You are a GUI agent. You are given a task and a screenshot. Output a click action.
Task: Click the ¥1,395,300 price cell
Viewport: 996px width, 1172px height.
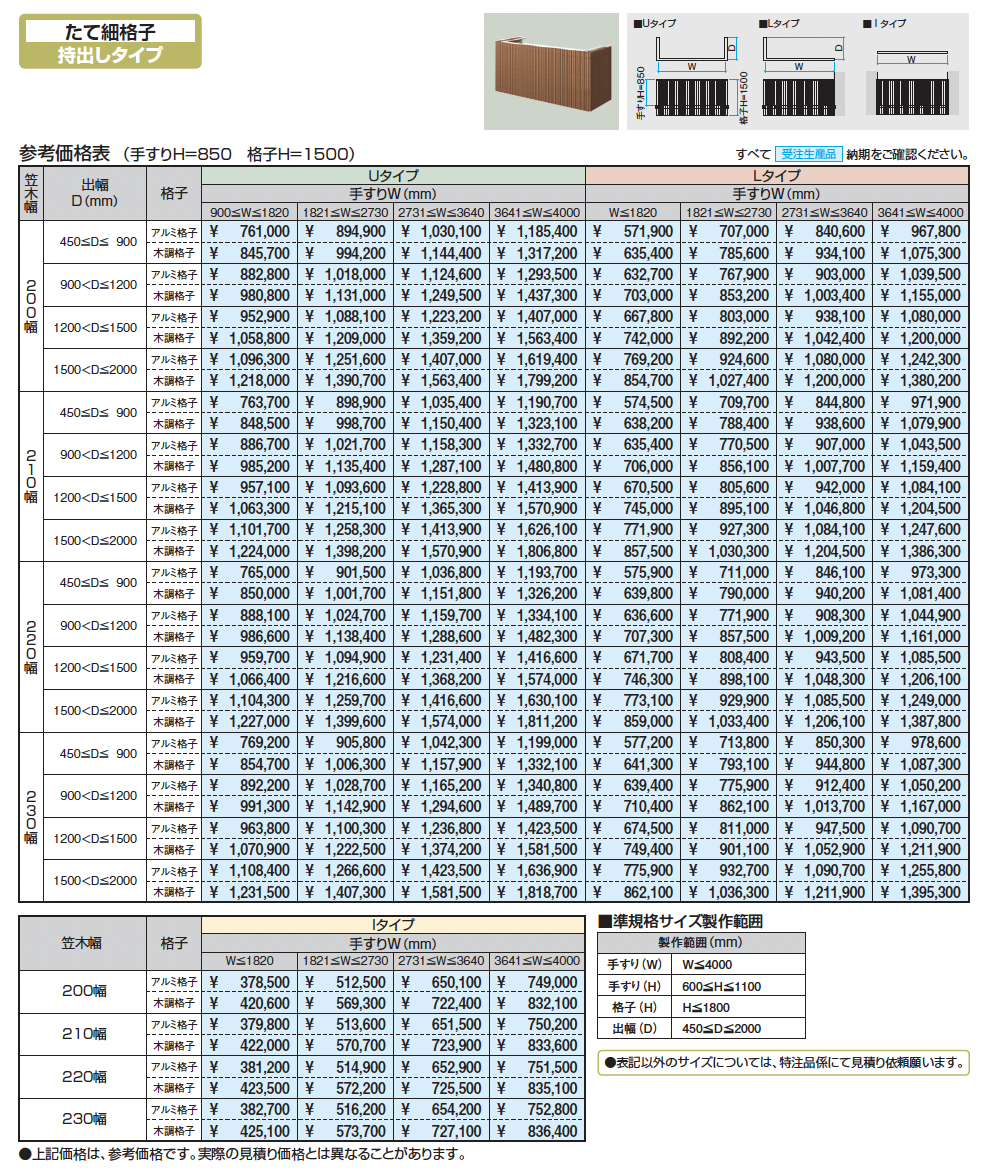point(920,892)
